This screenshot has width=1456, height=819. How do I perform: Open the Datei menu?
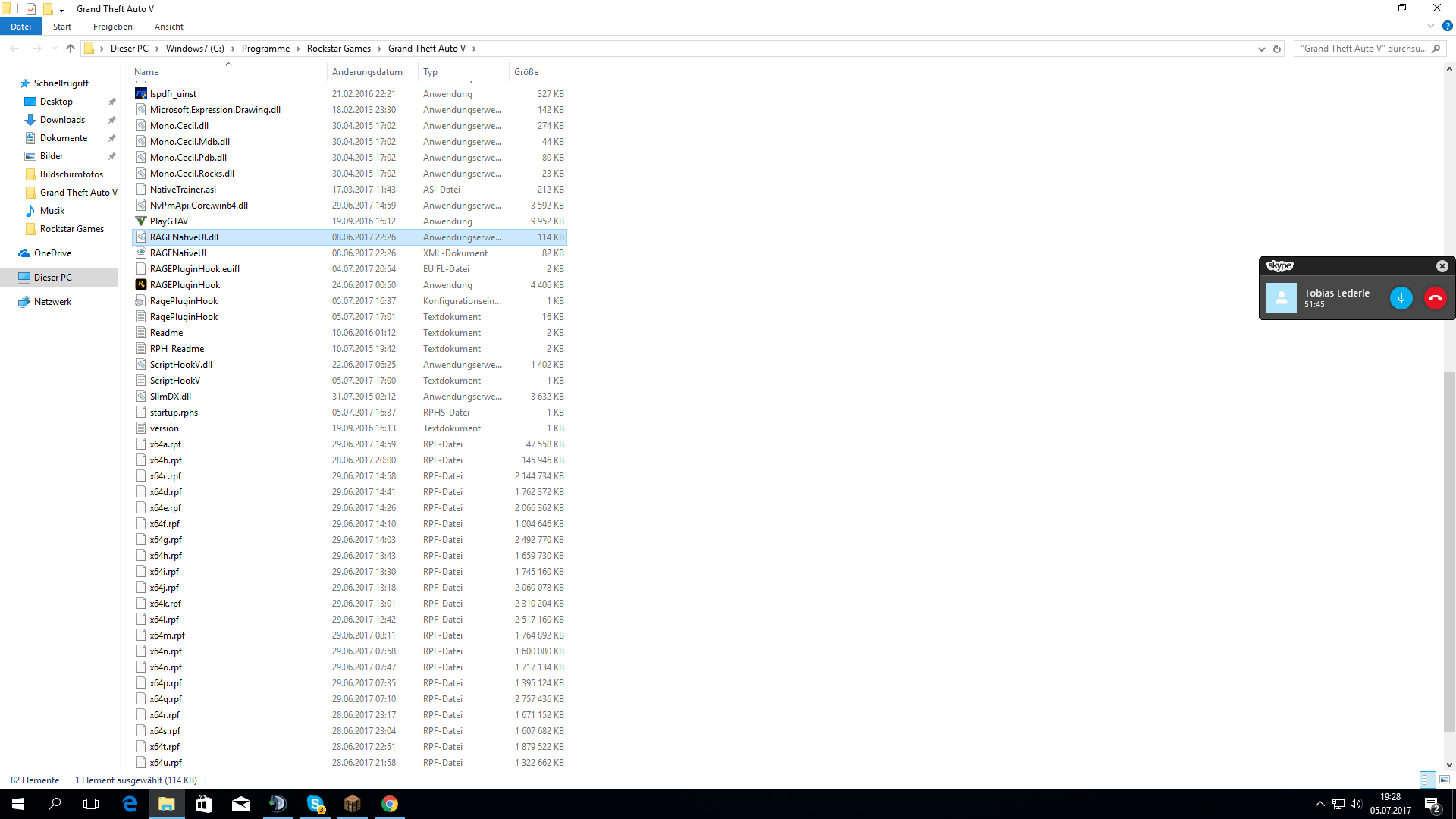21,27
